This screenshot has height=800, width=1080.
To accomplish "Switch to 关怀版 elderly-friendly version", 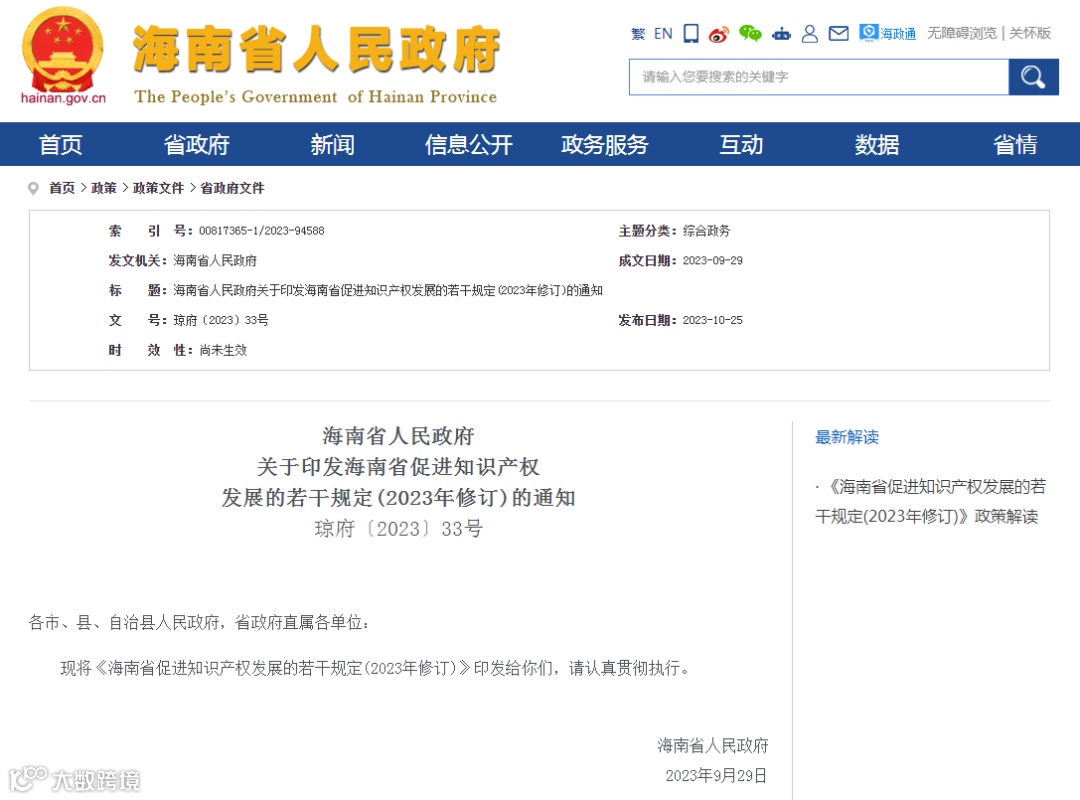I will pyautogui.click(x=1030, y=33).
